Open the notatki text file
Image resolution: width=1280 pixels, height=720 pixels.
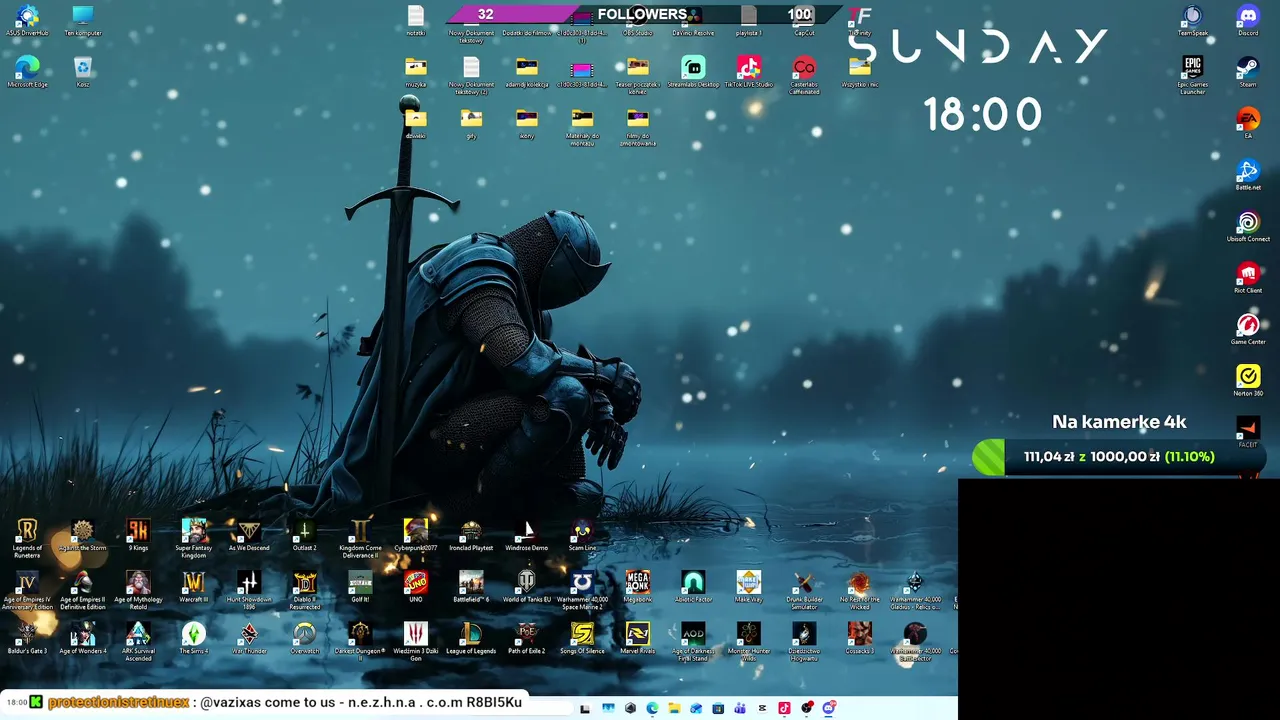[416, 20]
